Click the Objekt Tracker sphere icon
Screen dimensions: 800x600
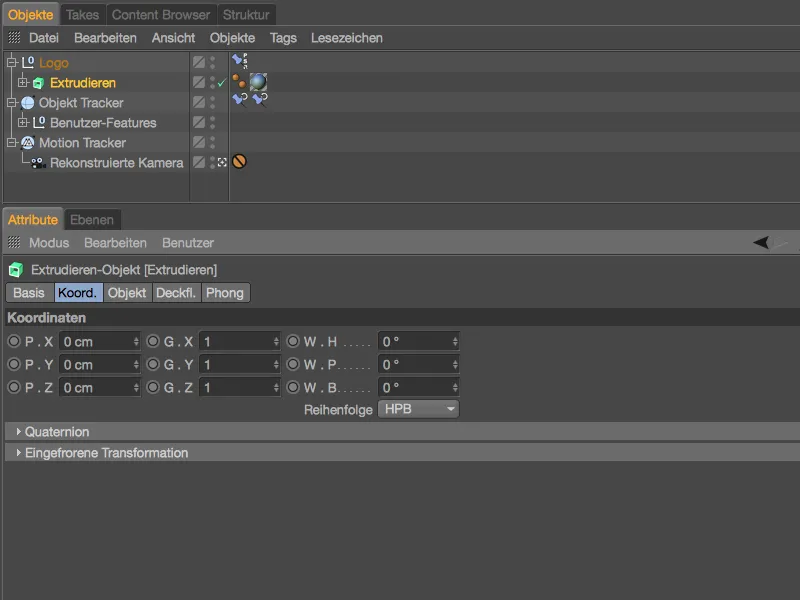coord(28,103)
